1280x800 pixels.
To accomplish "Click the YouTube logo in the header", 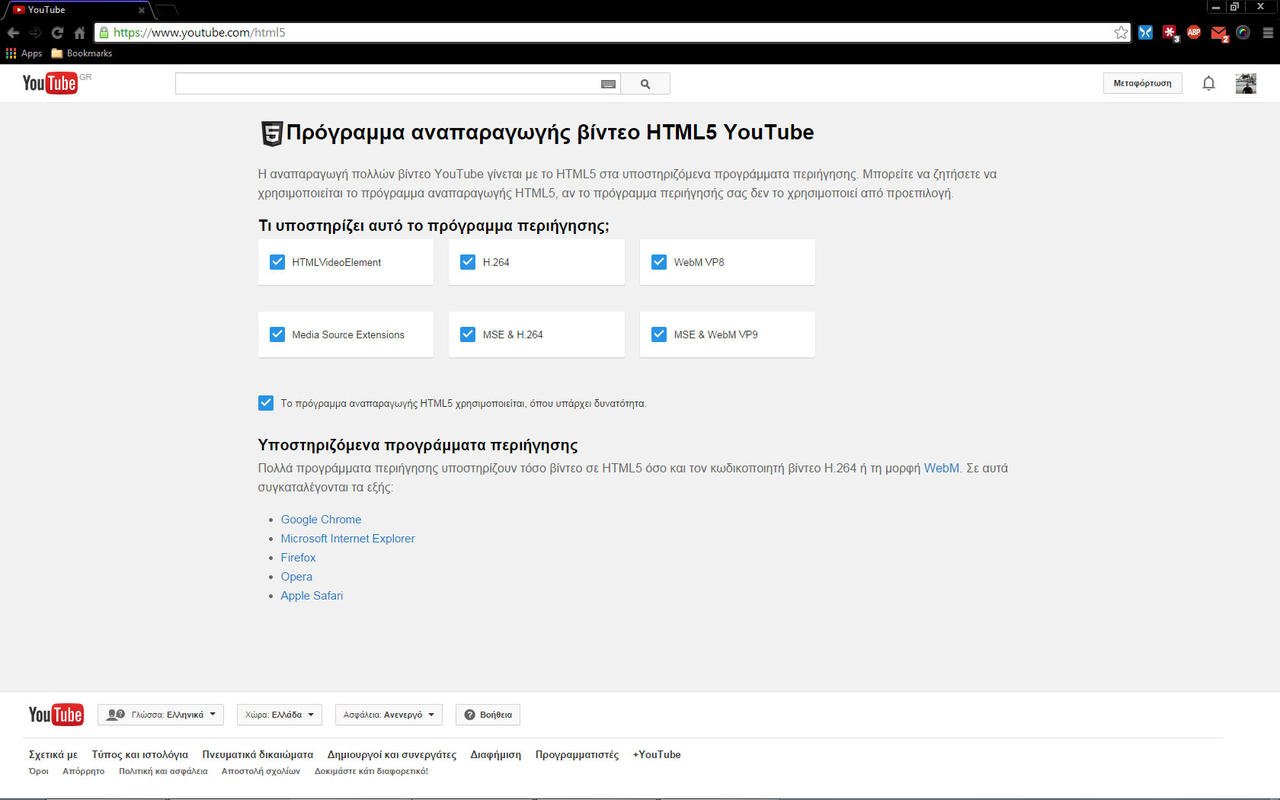I will coord(50,83).
